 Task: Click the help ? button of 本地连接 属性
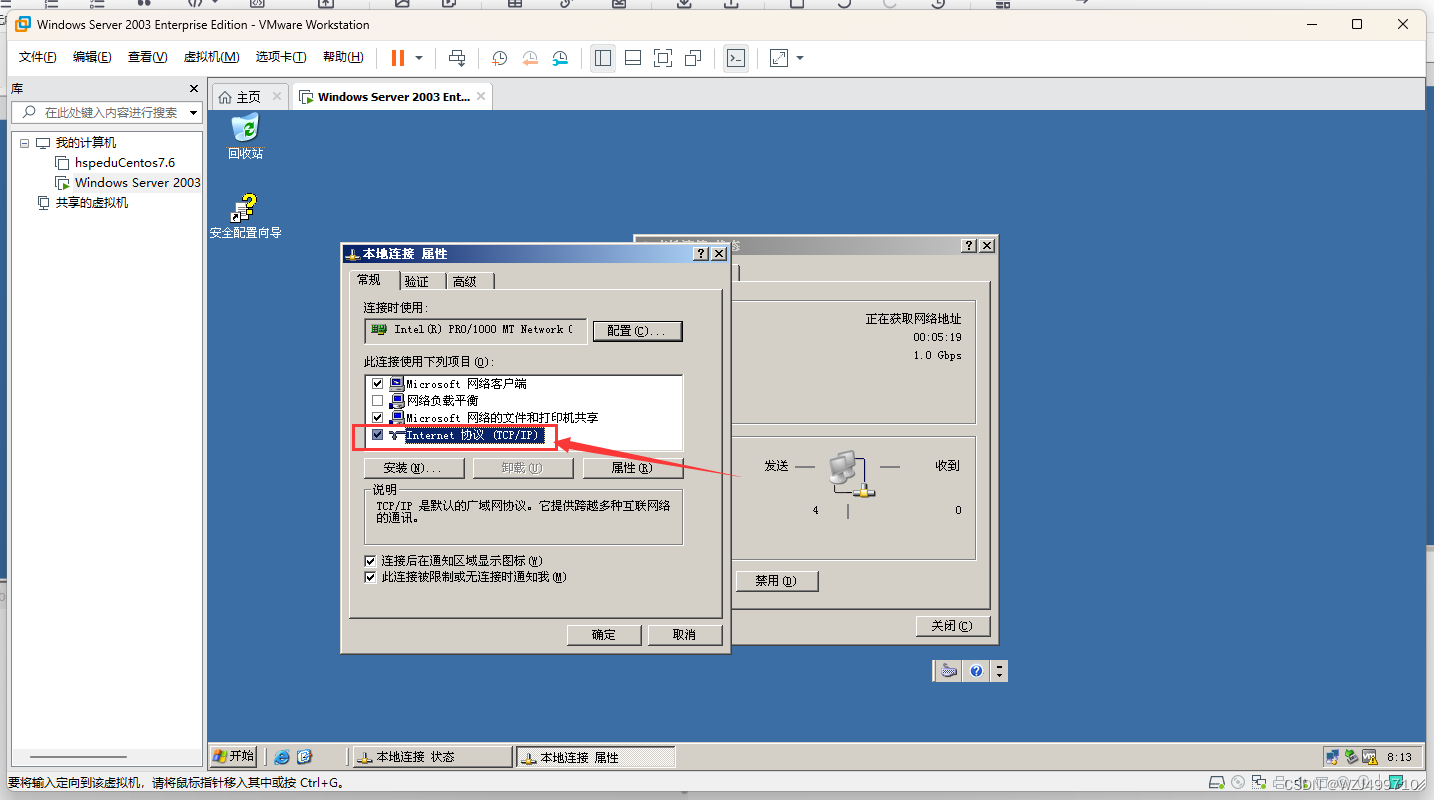[x=701, y=255]
